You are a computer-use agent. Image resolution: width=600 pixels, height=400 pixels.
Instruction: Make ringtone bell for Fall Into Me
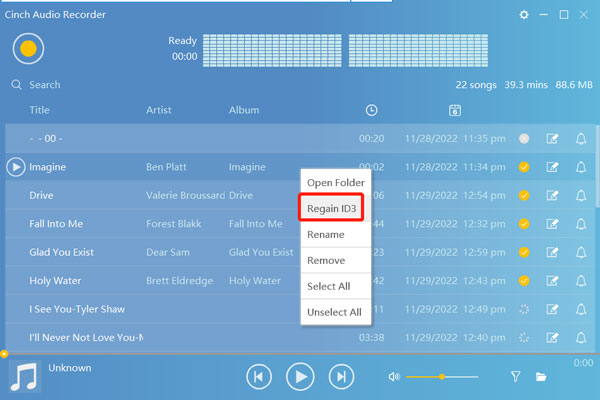(x=581, y=224)
